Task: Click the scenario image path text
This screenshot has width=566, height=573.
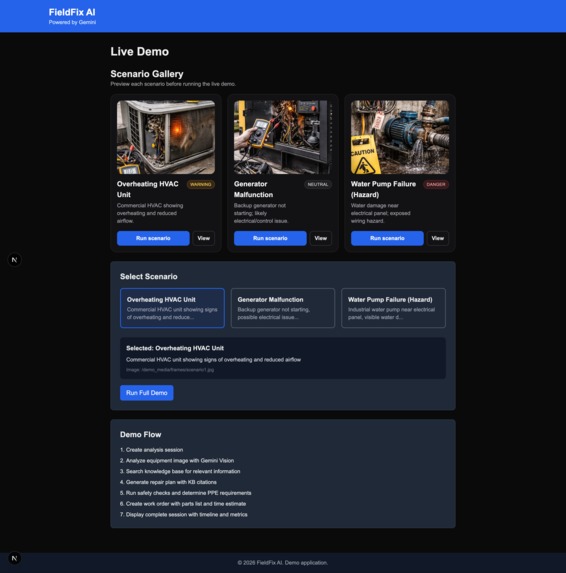Action: 170,370
